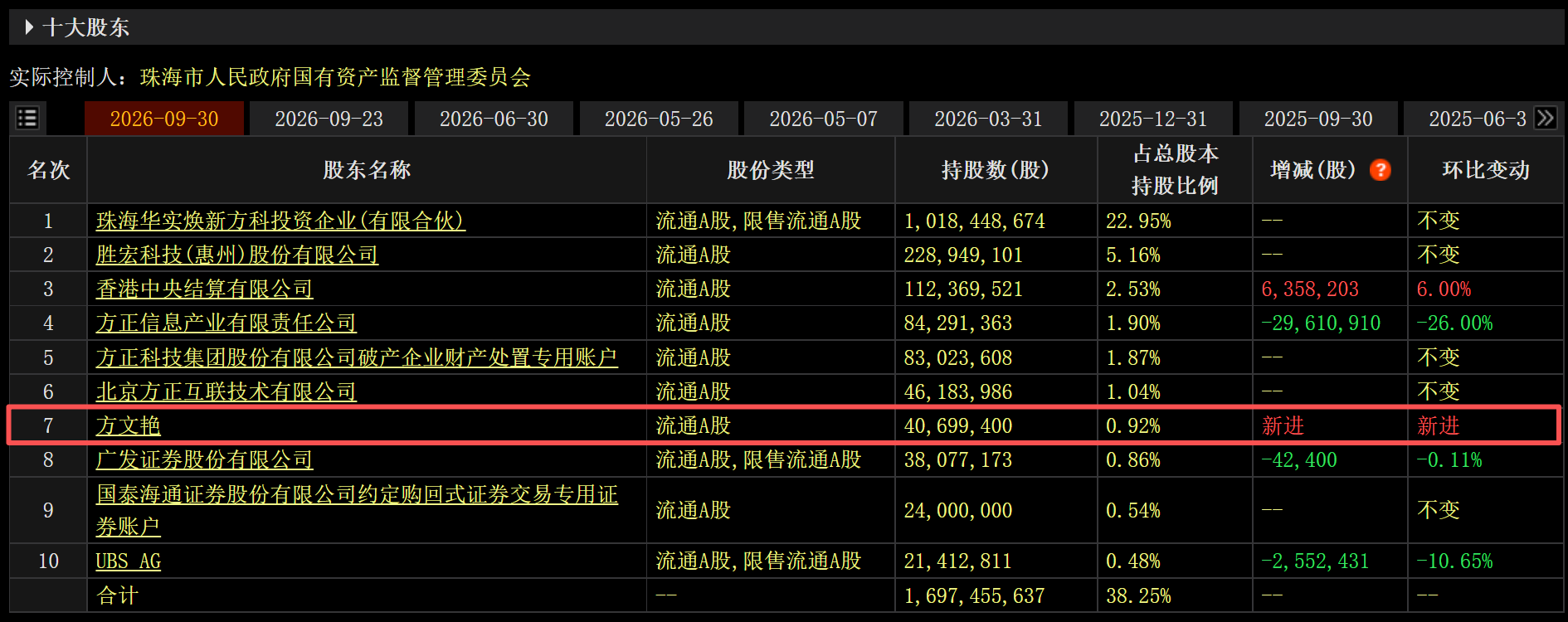Open the UBS AG shareholder link
The width and height of the screenshot is (1568, 622).
point(128,561)
